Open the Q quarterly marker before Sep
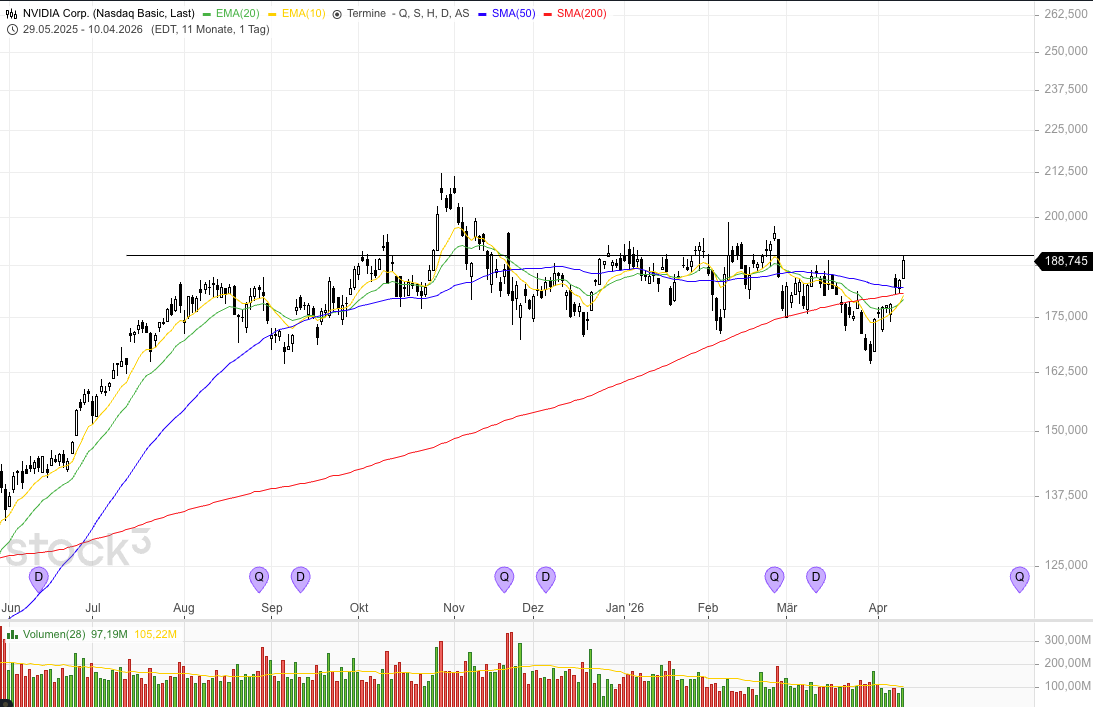1093x707 pixels. 259,579
